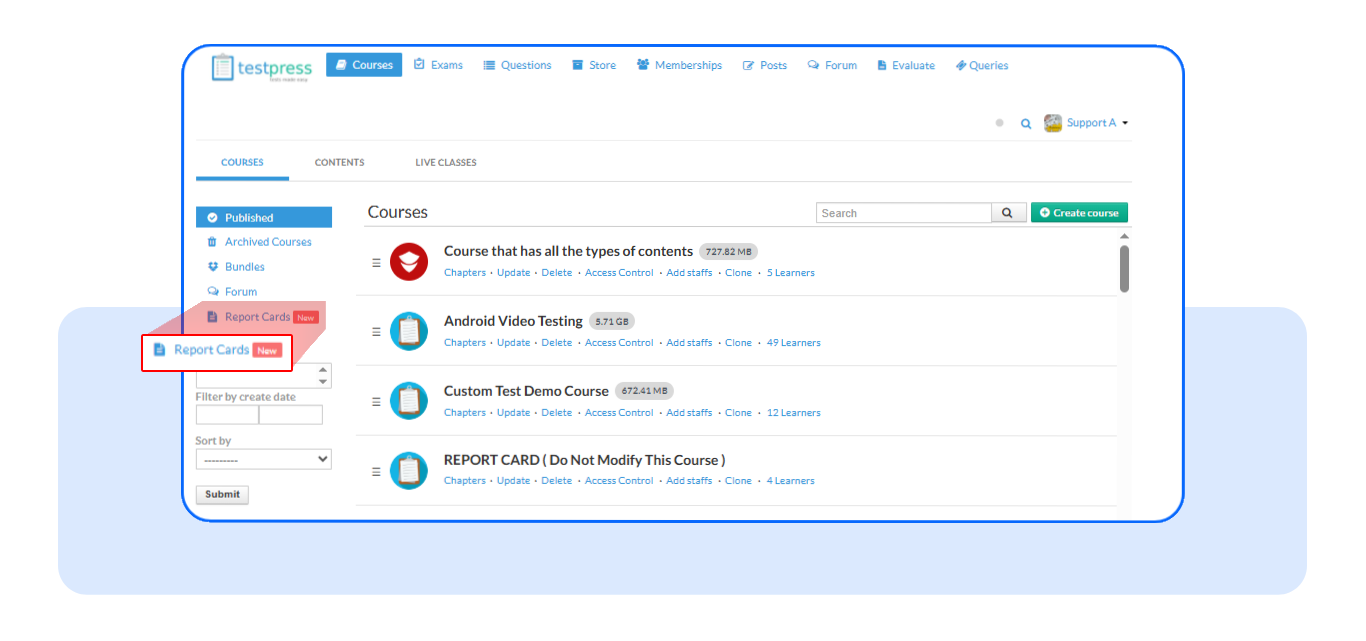
Task: Click the search button next to Search field
Action: pos(1008,213)
